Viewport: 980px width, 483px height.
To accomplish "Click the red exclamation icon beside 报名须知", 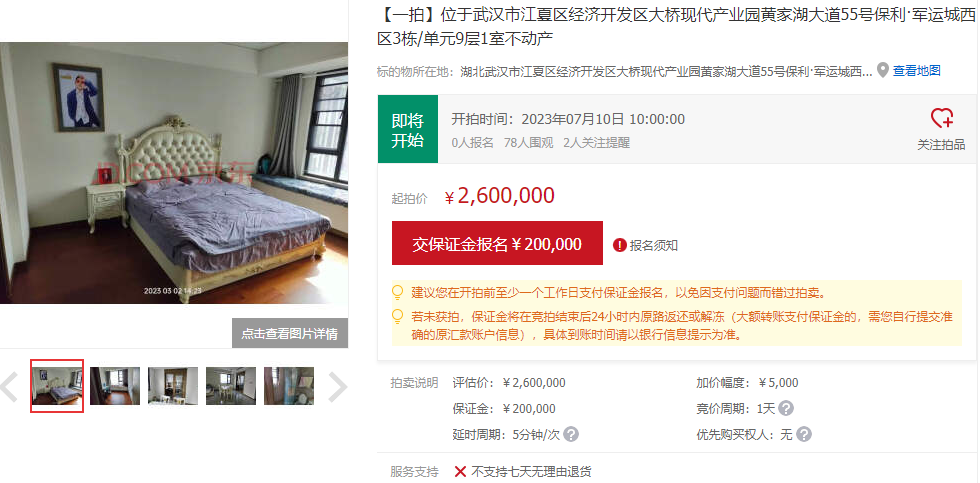I will [619, 246].
